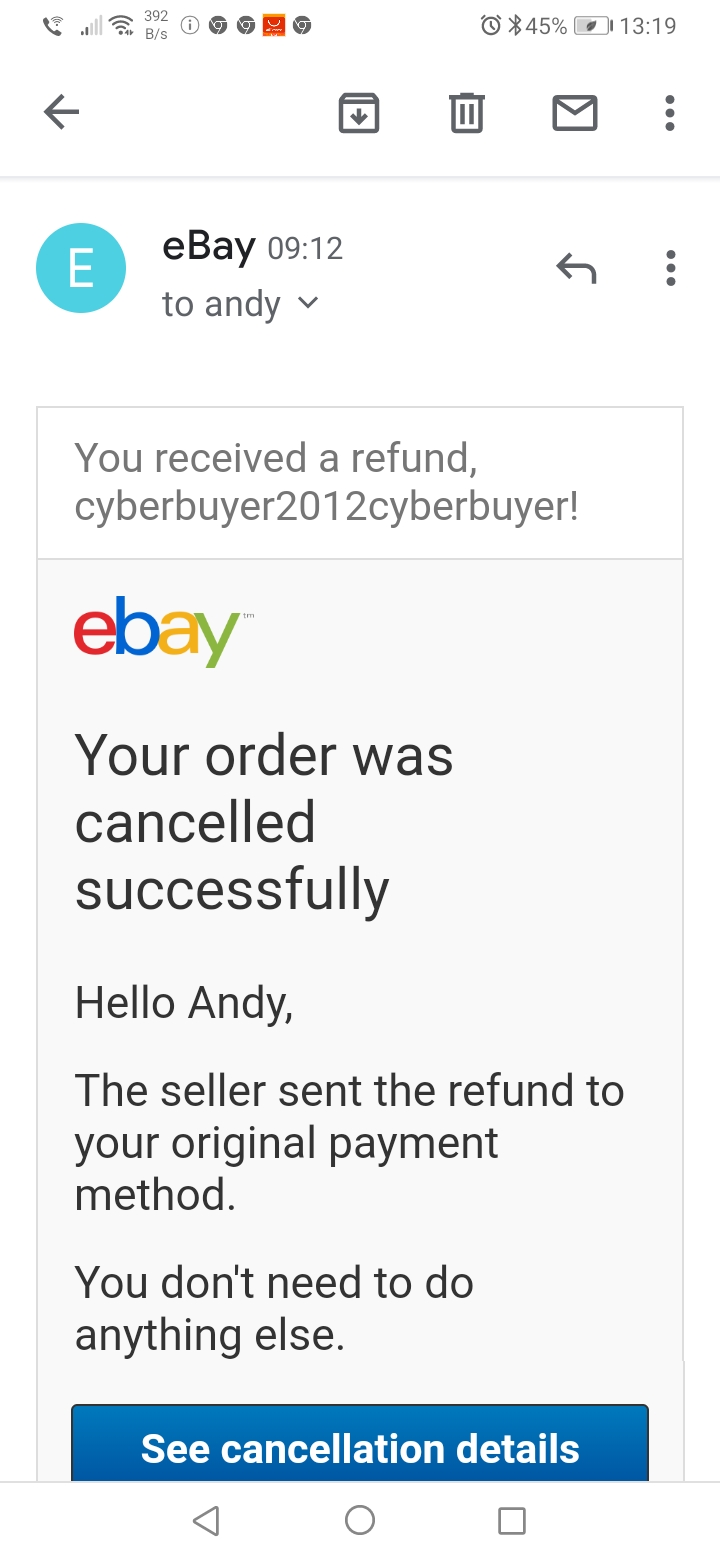Open recent apps with the square button
Screen dimensions: 720x1560
click(512, 1521)
